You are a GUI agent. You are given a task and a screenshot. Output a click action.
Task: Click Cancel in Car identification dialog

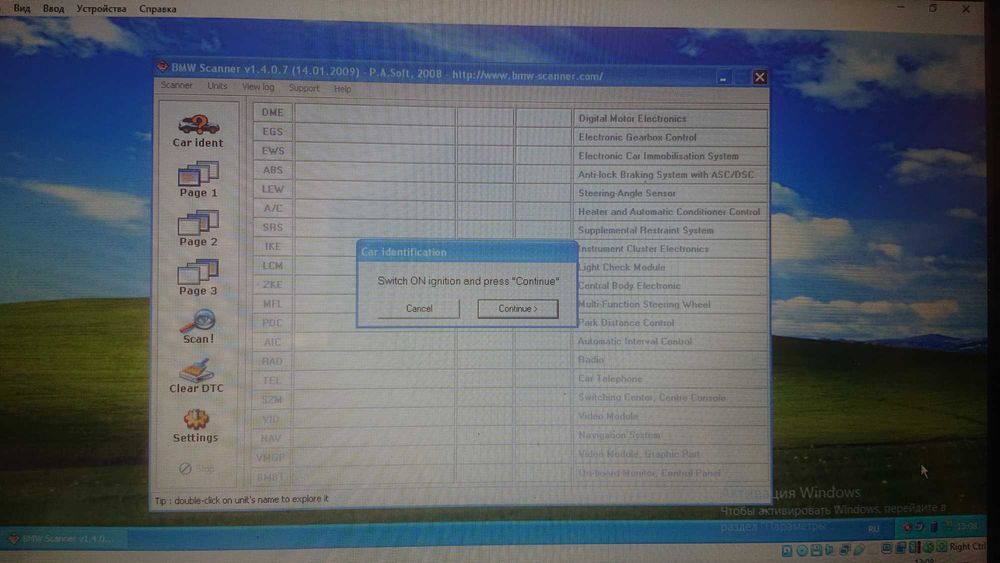(x=419, y=309)
